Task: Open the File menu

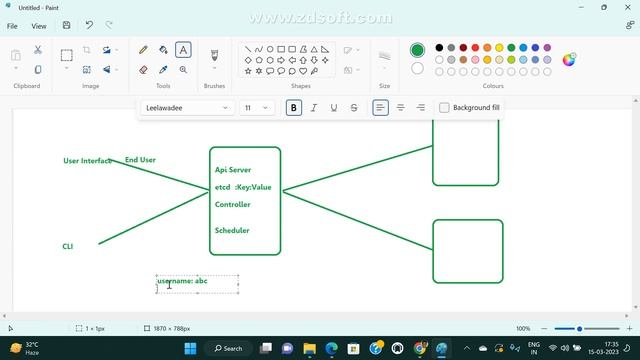Action: 12,26
